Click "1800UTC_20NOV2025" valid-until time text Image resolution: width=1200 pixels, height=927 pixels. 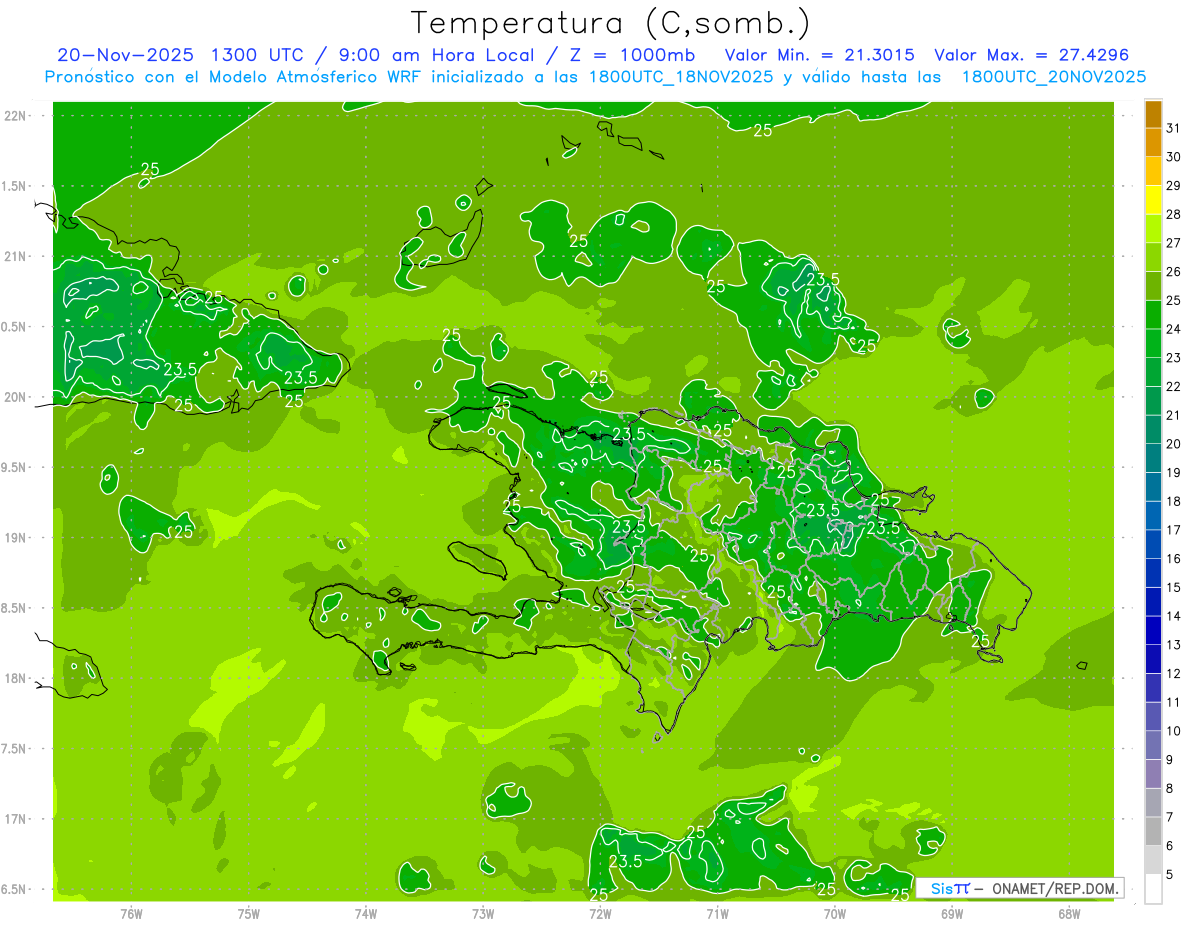[1053, 76]
